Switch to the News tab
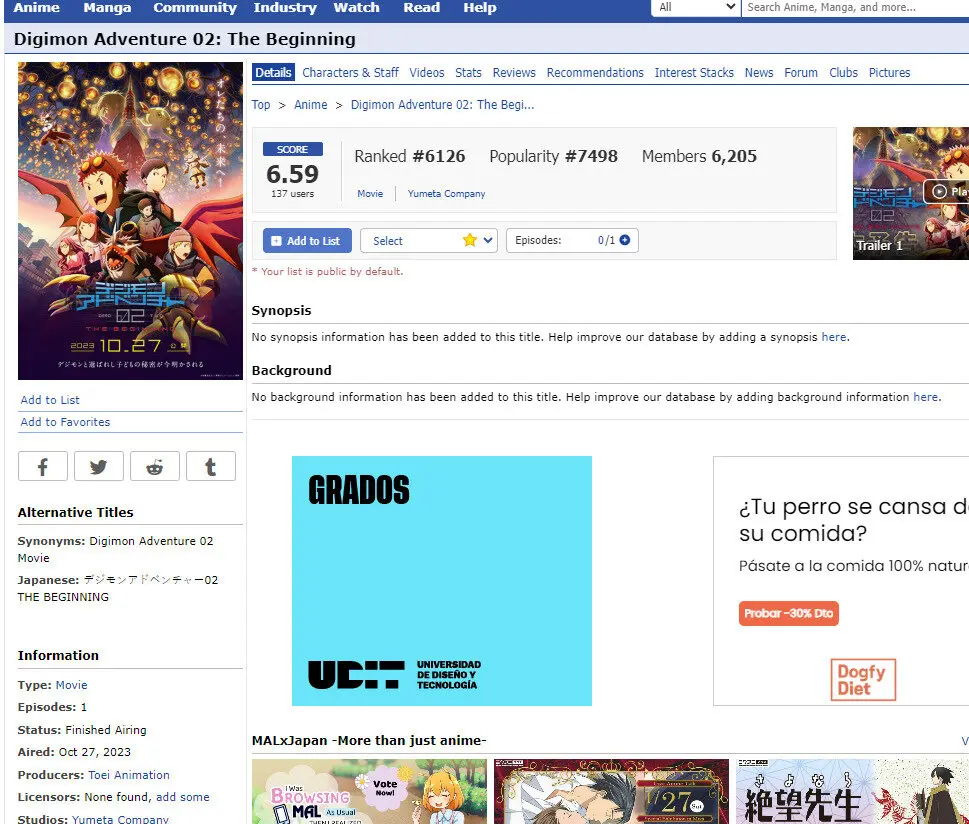Image resolution: width=969 pixels, height=824 pixels. click(x=759, y=72)
